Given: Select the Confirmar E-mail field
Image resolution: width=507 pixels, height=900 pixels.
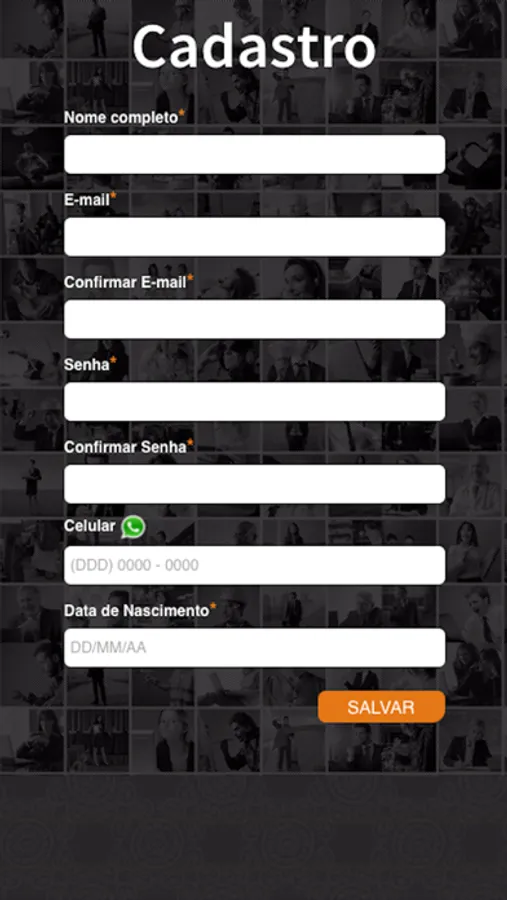Looking at the screenshot, I should coord(254,319).
